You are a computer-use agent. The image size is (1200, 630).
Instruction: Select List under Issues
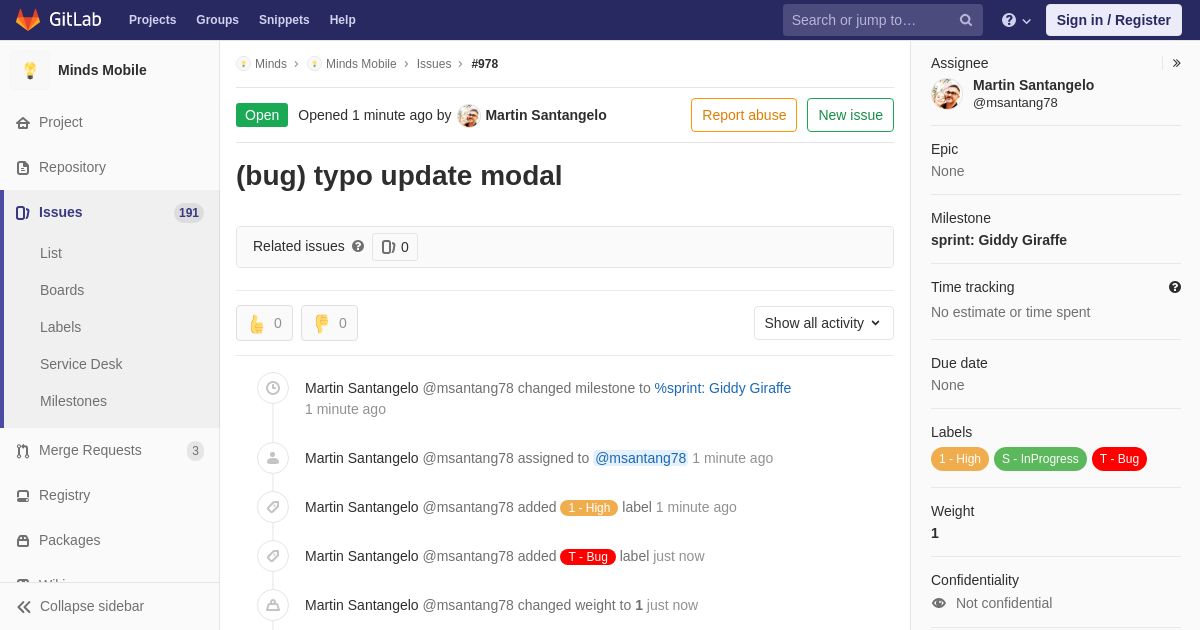point(51,253)
